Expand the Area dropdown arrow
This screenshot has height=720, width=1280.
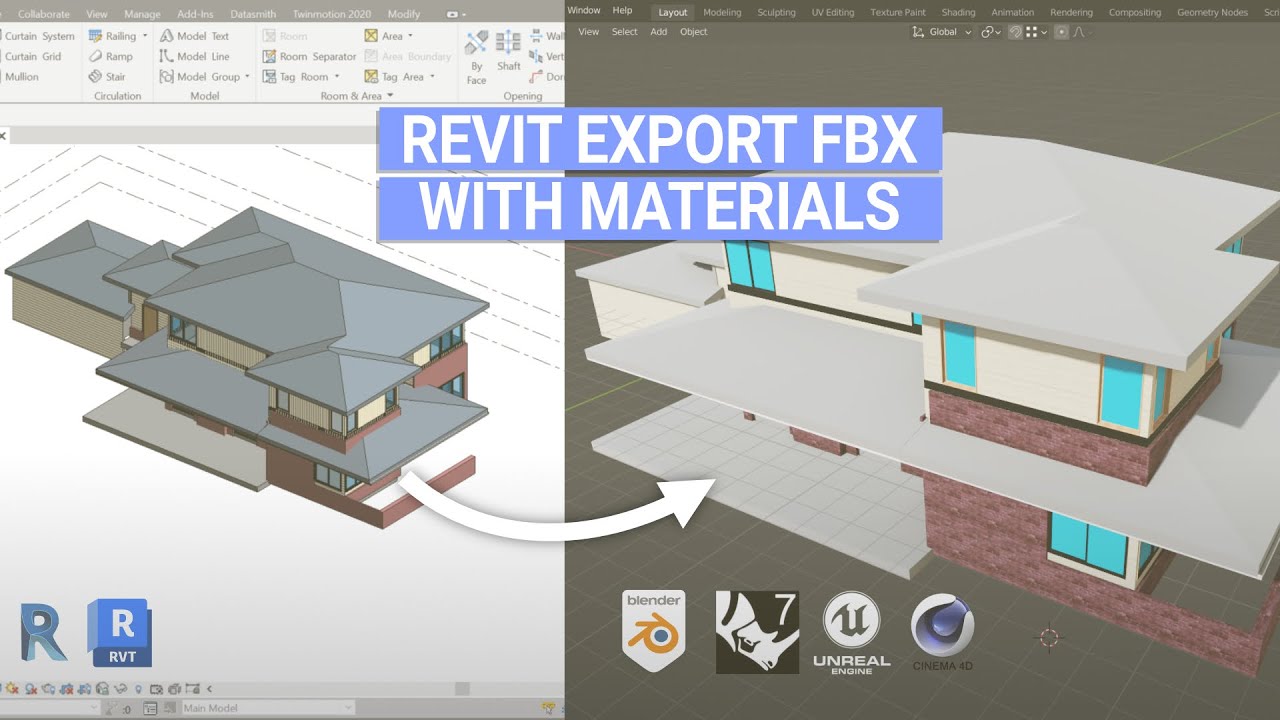tap(410, 36)
